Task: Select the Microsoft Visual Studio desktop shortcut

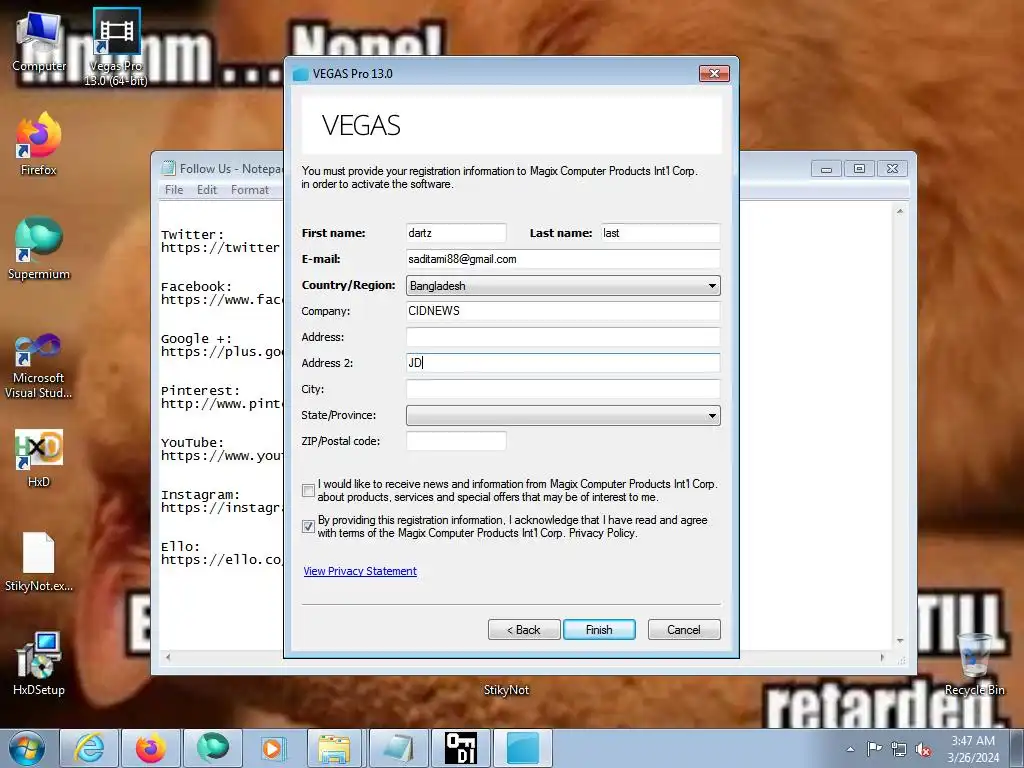Action: click(39, 366)
